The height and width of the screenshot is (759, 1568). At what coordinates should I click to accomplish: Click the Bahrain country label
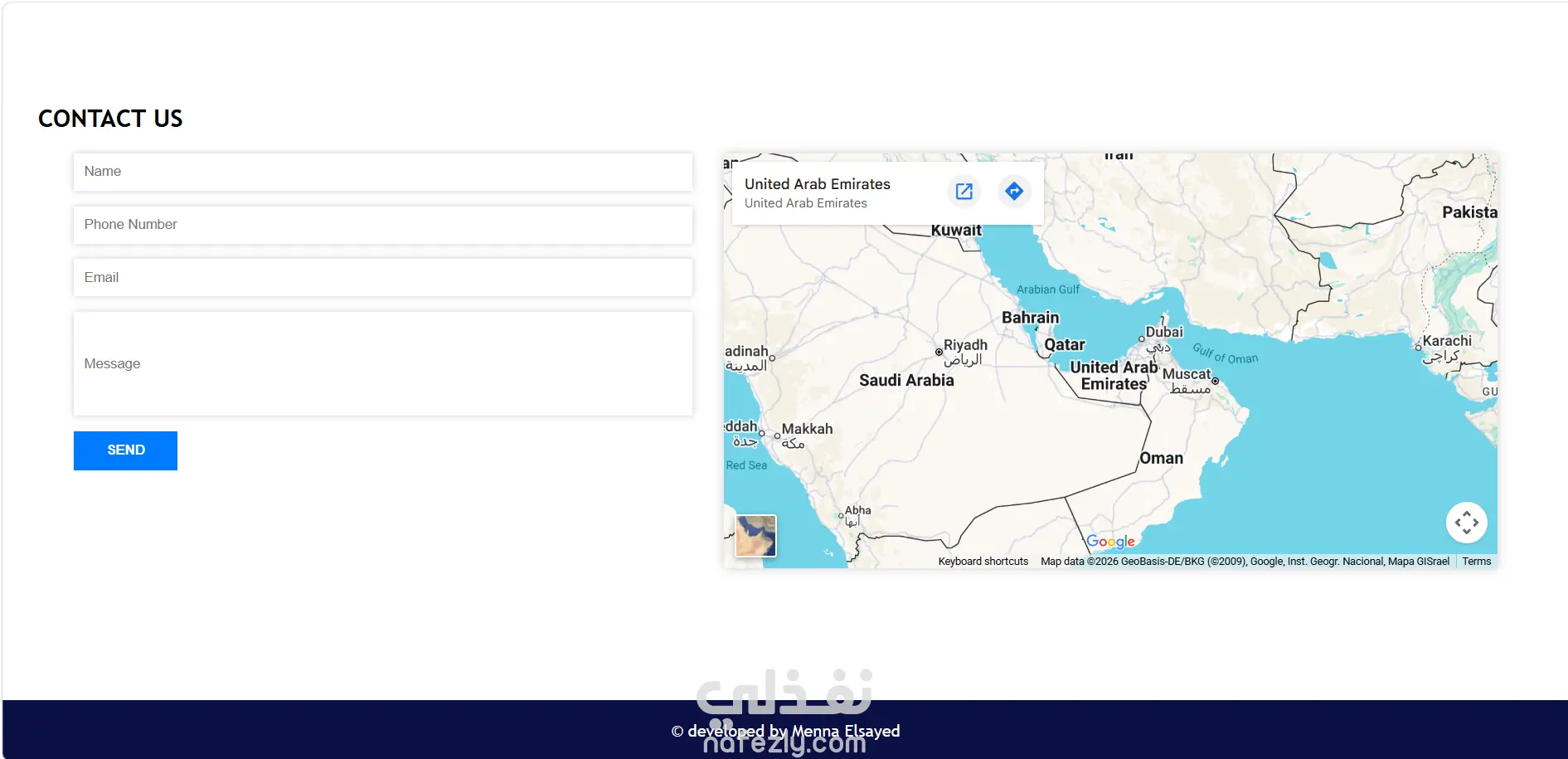point(1030,318)
